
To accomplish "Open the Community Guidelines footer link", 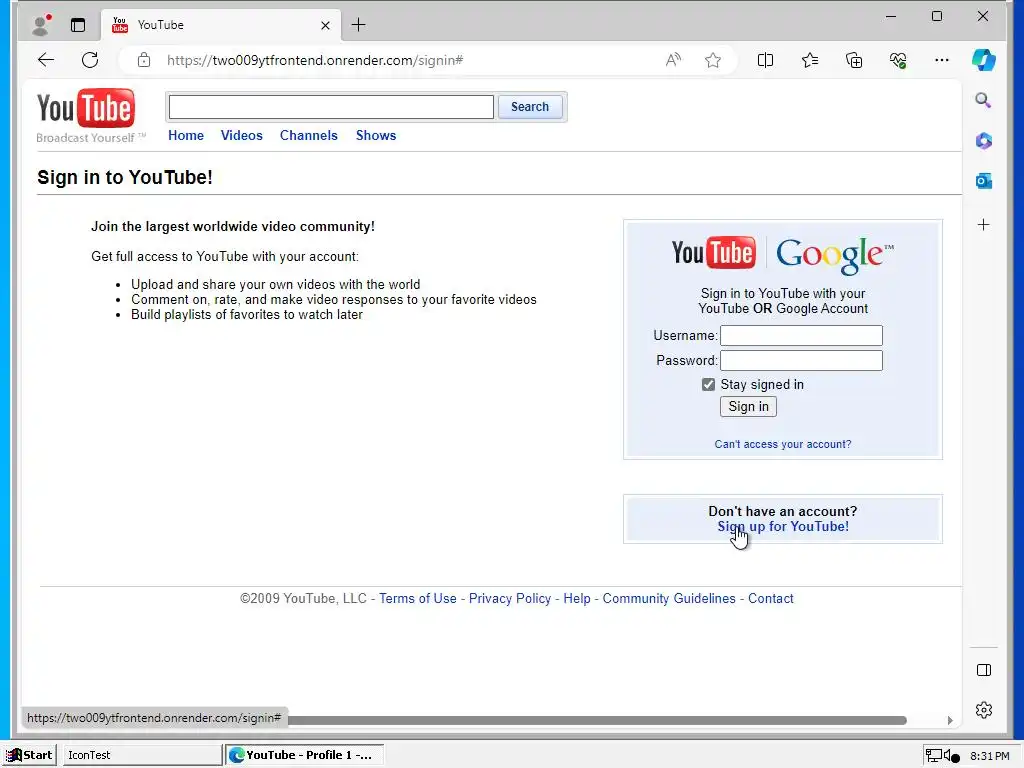I will click(669, 598).
